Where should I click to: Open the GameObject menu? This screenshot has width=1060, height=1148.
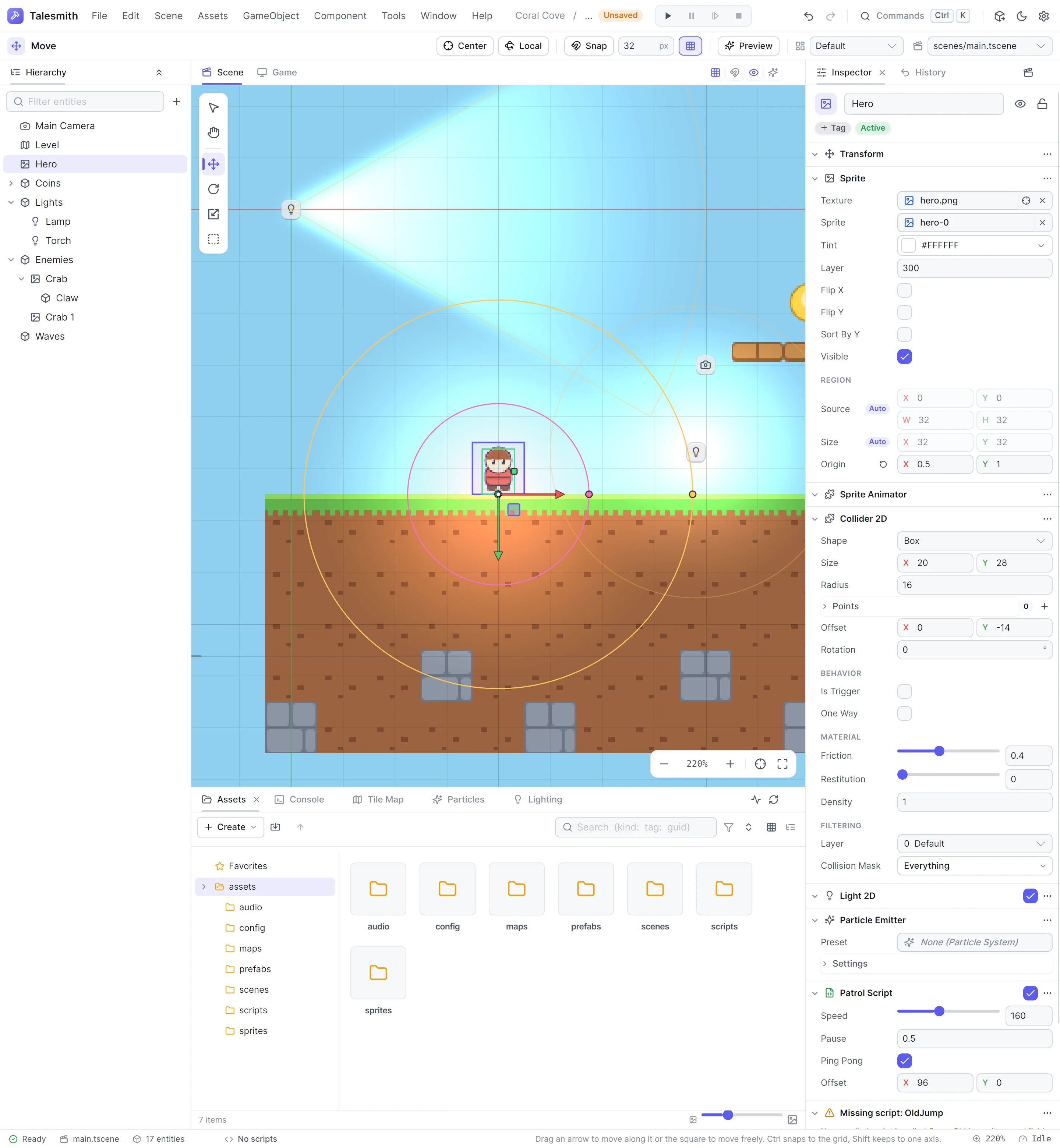(271, 16)
